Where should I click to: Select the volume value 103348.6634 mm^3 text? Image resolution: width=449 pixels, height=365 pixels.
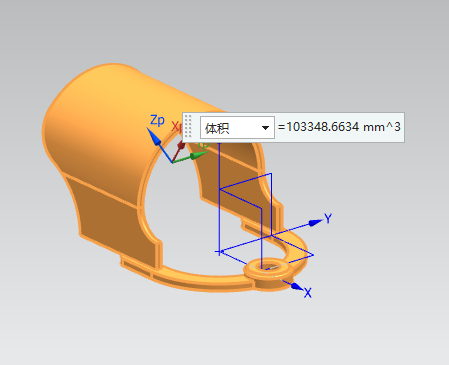(x=340, y=127)
